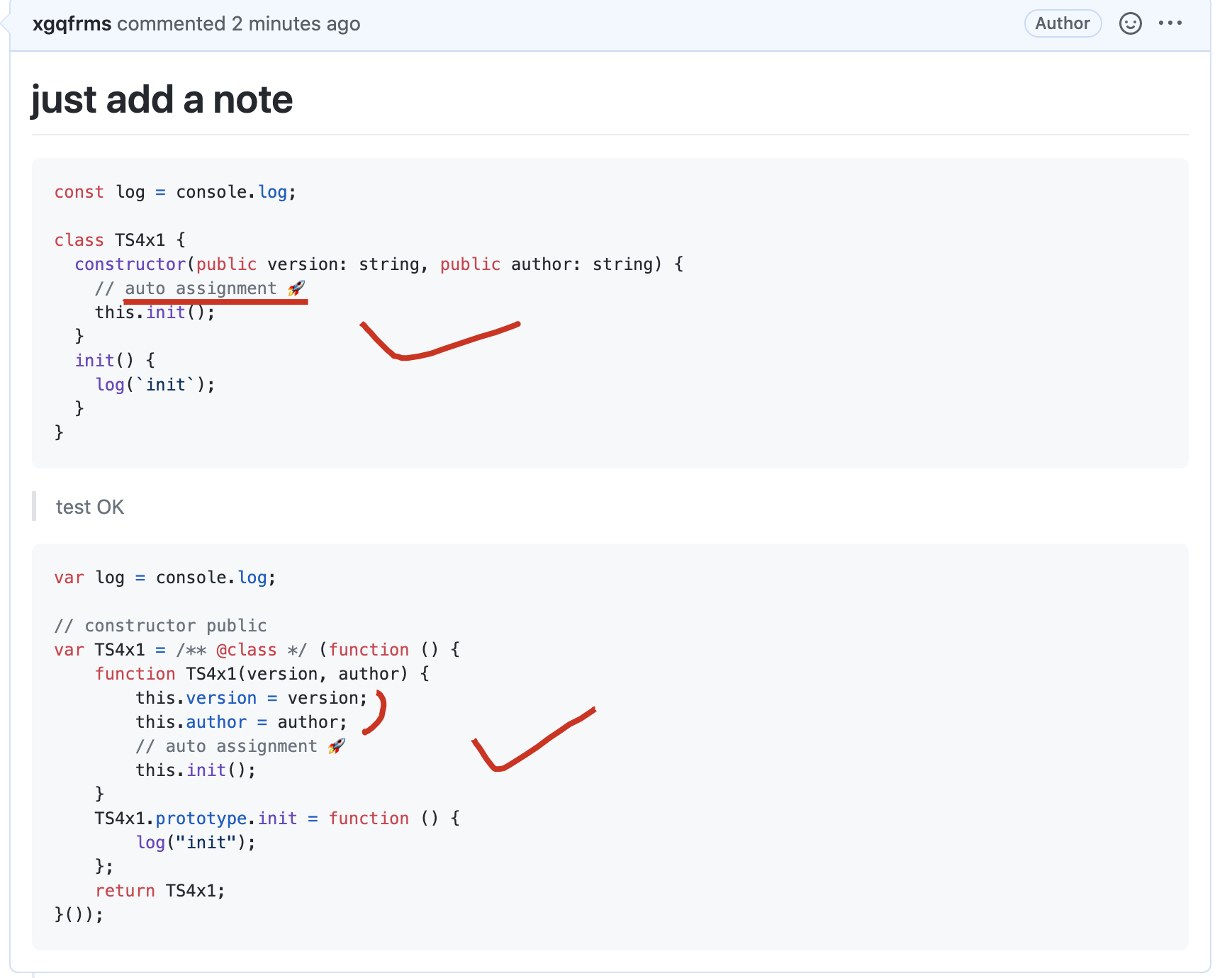Click the word "prototype" in the second block
The height and width of the screenshot is (978, 1232).
point(201,819)
